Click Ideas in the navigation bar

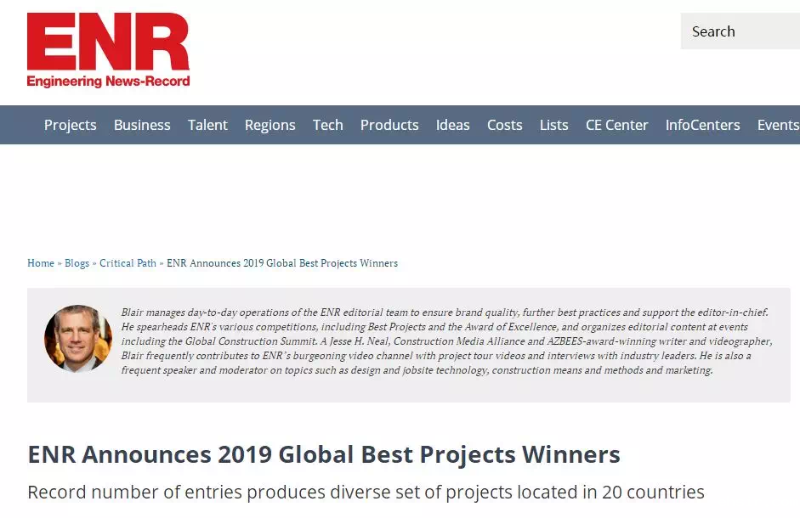(453, 125)
